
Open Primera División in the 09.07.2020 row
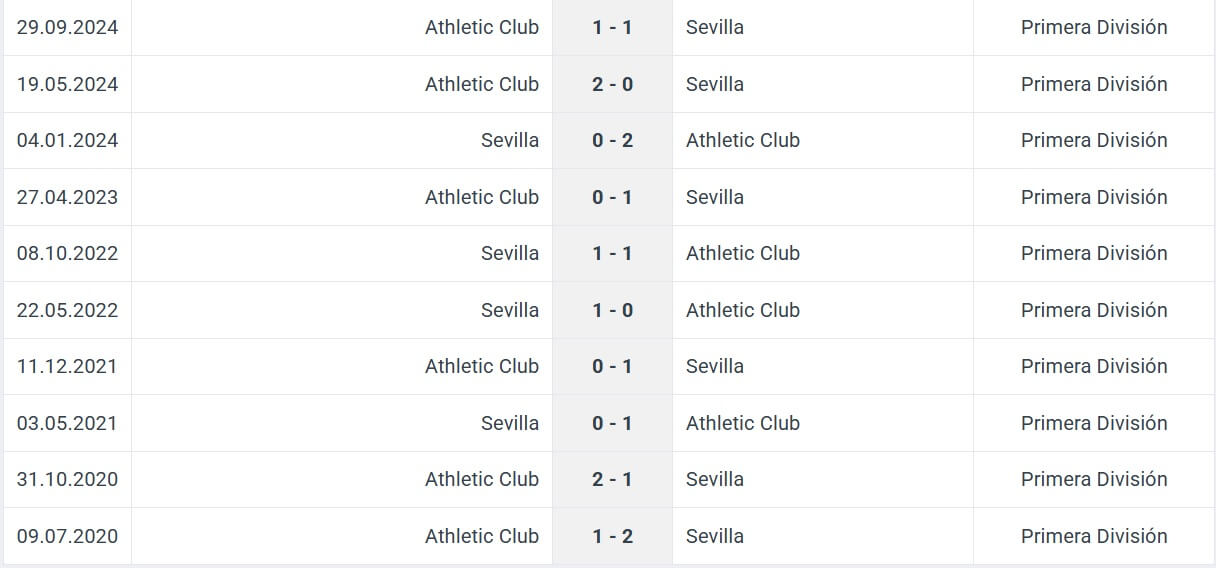point(1094,536)
